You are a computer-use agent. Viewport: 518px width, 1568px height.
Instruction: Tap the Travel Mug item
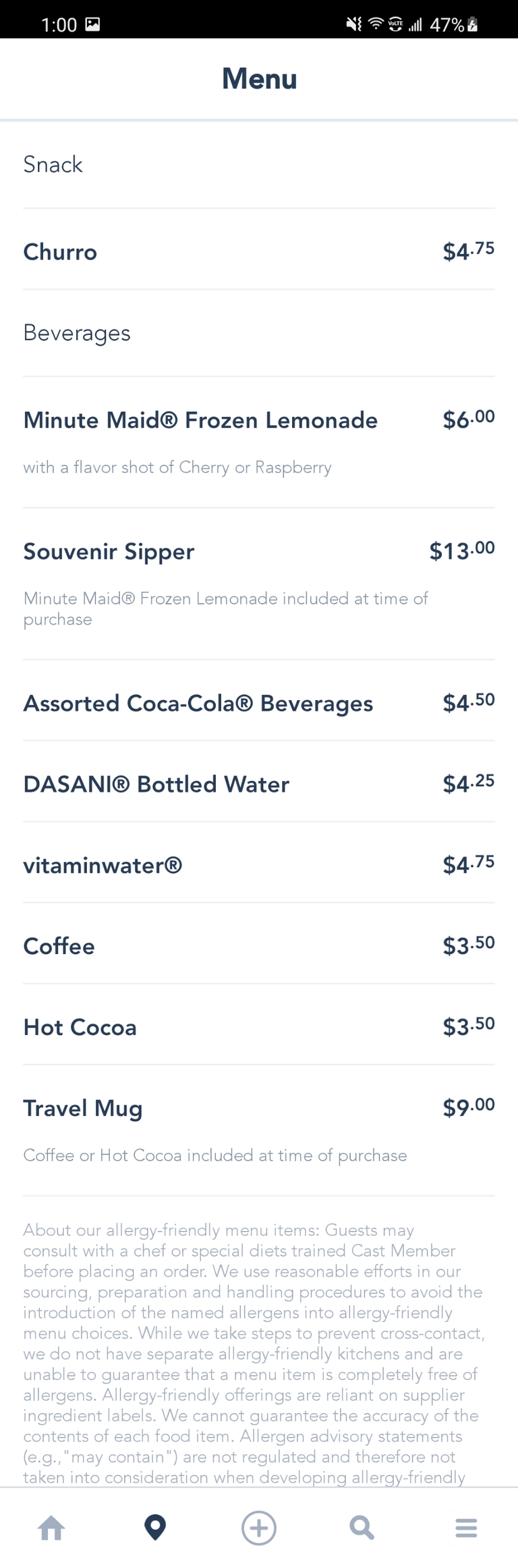[83, 1108]
